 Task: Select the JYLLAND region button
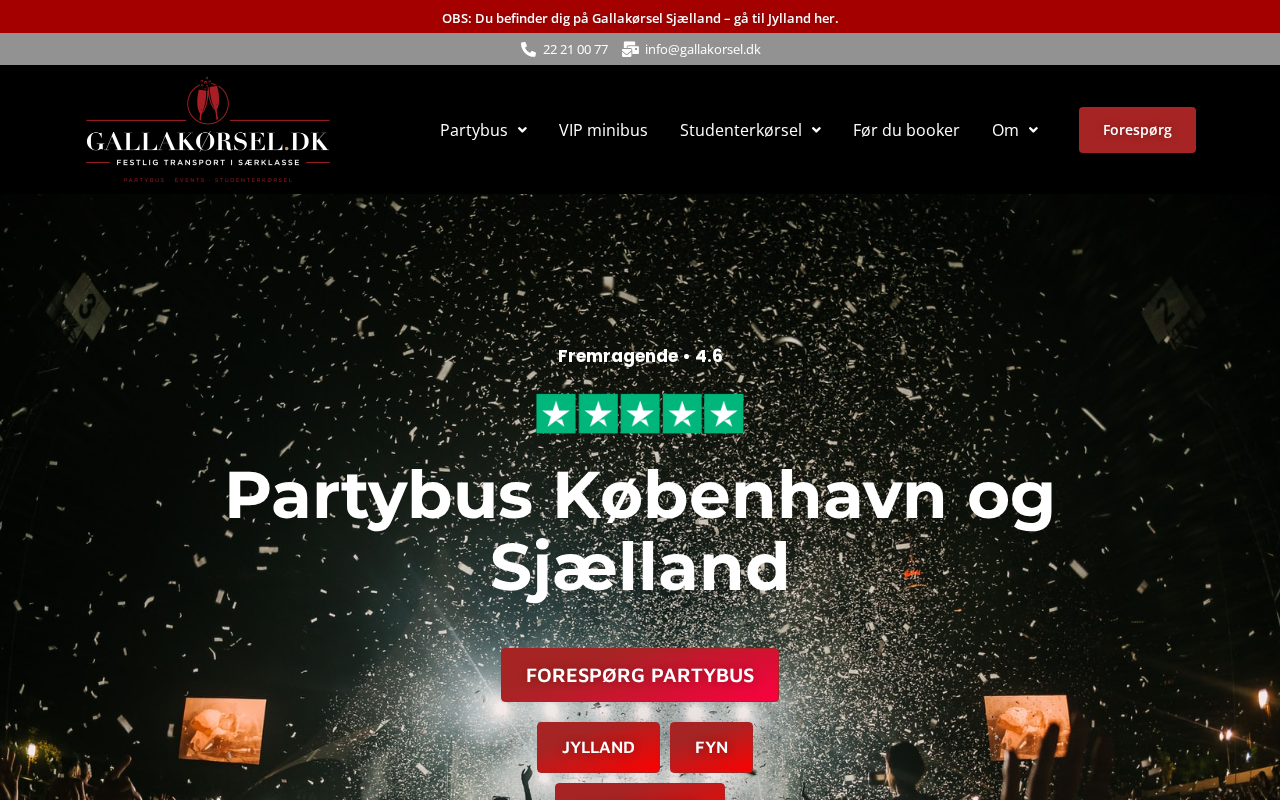[598, 747]
